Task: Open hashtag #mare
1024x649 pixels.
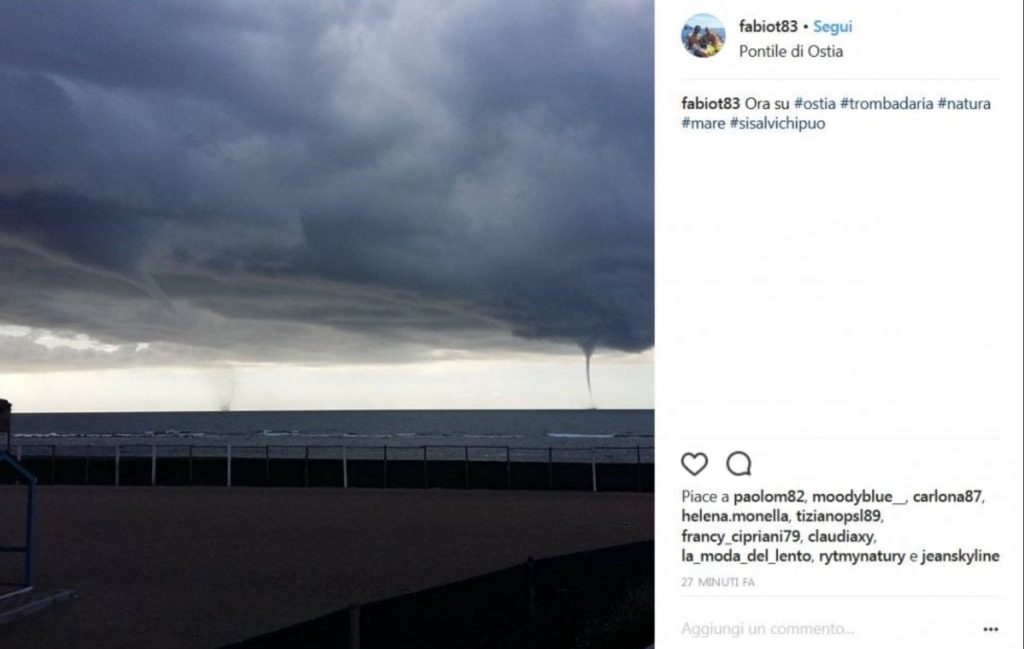Action: coord(703,123)
